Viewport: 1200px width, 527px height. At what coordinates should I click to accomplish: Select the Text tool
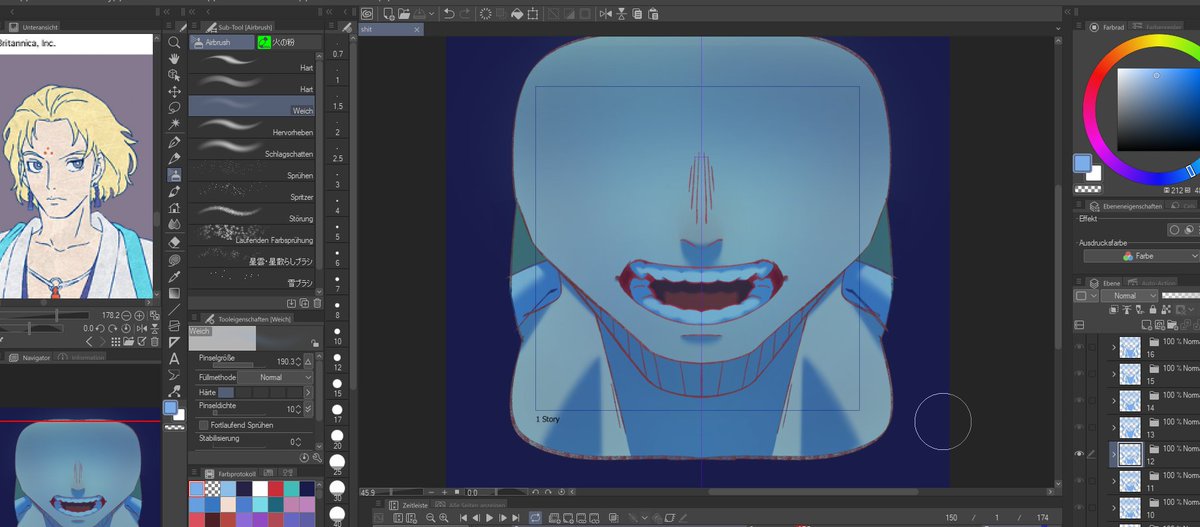[x=174, y=358]
